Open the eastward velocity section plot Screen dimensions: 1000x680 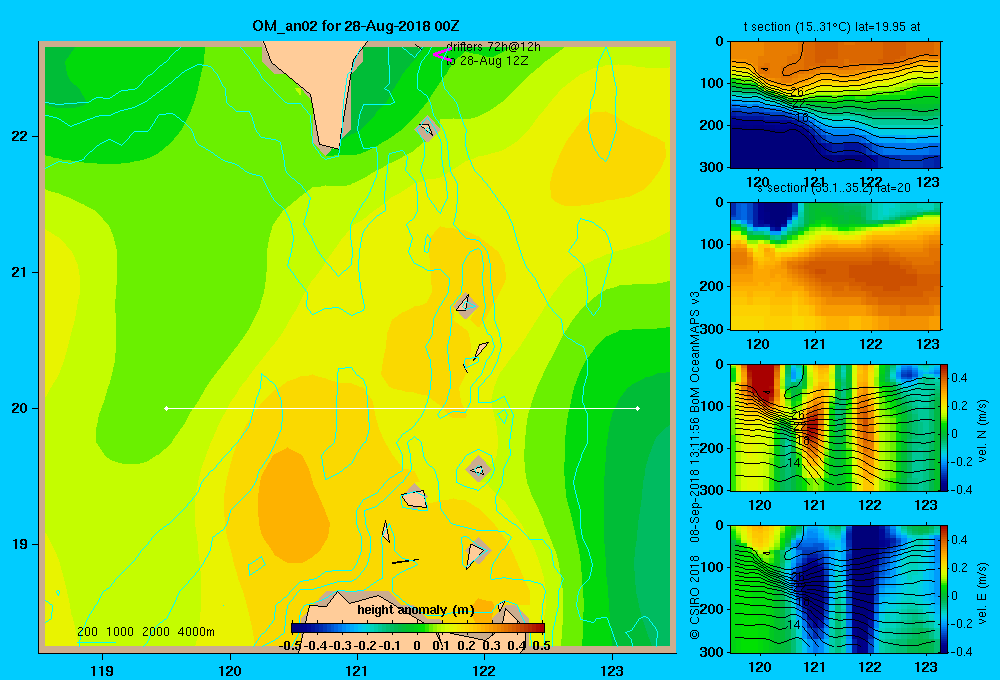click(x=835, y=589)
